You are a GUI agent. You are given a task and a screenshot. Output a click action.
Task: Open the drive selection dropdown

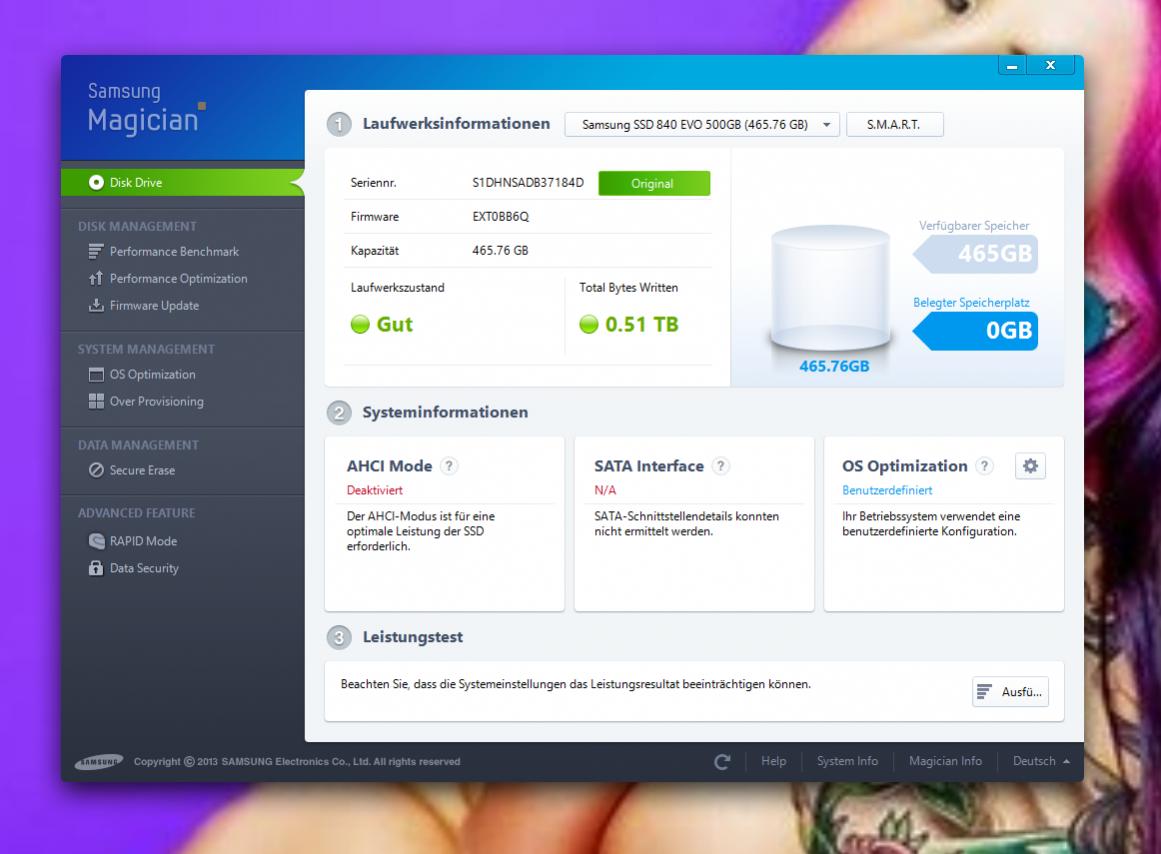702,124
